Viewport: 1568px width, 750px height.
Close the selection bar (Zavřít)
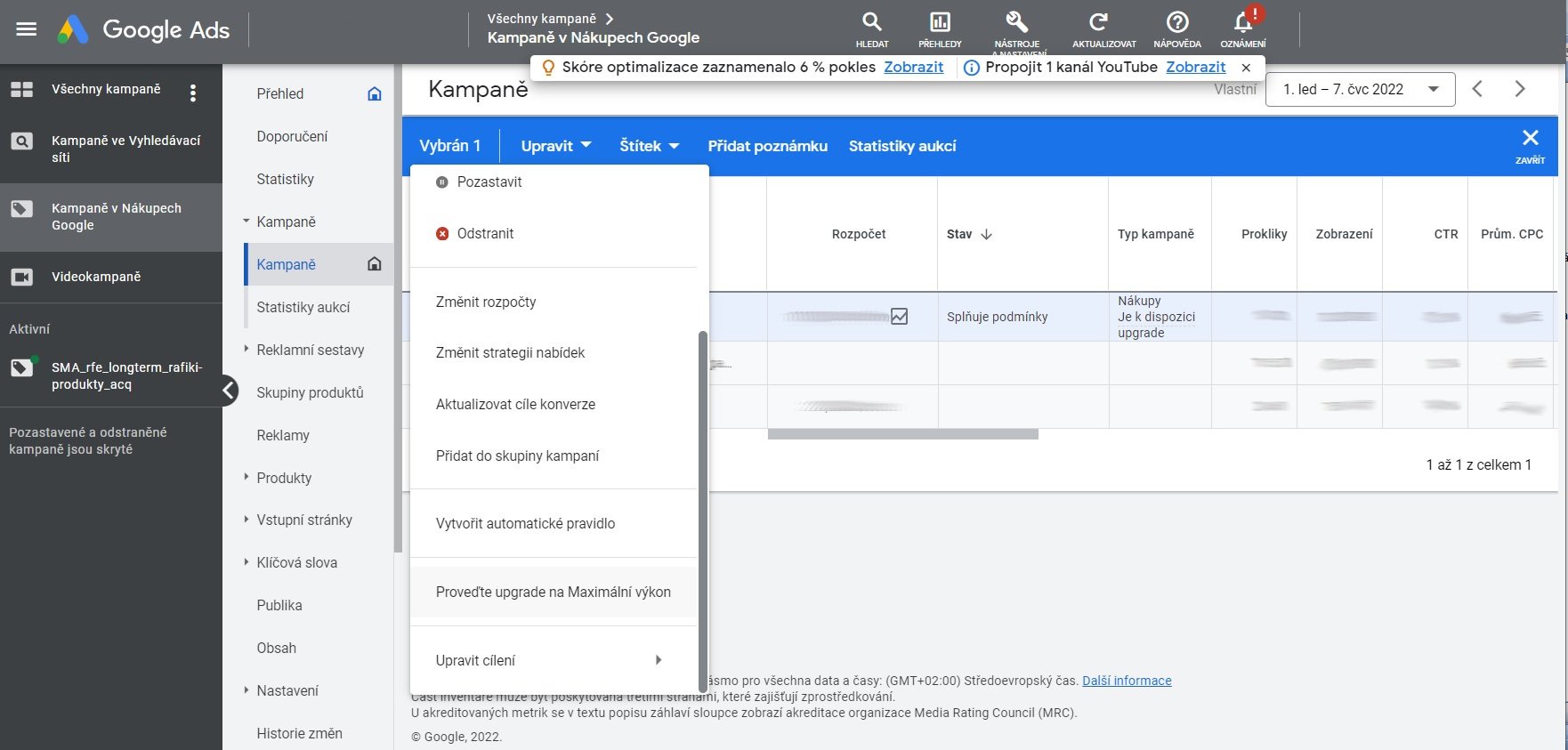point(1531,145)
